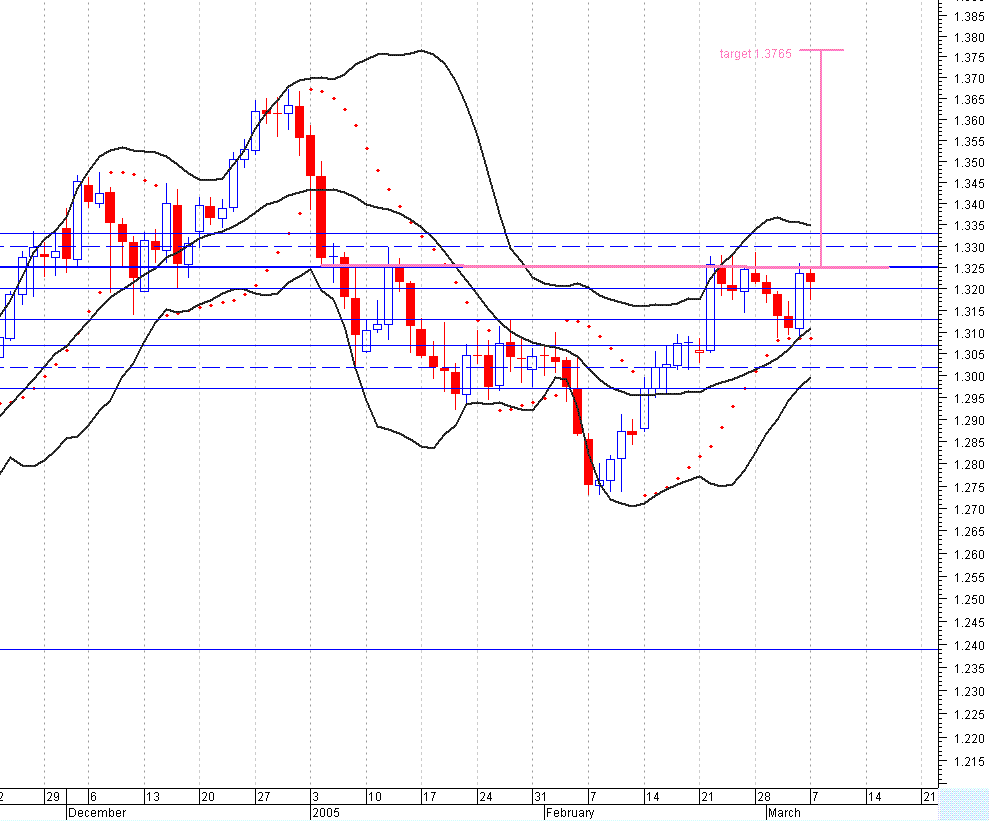Click the 1.385 value on price axis
Screen dimensions: 989x821
[x=967, y=16]
